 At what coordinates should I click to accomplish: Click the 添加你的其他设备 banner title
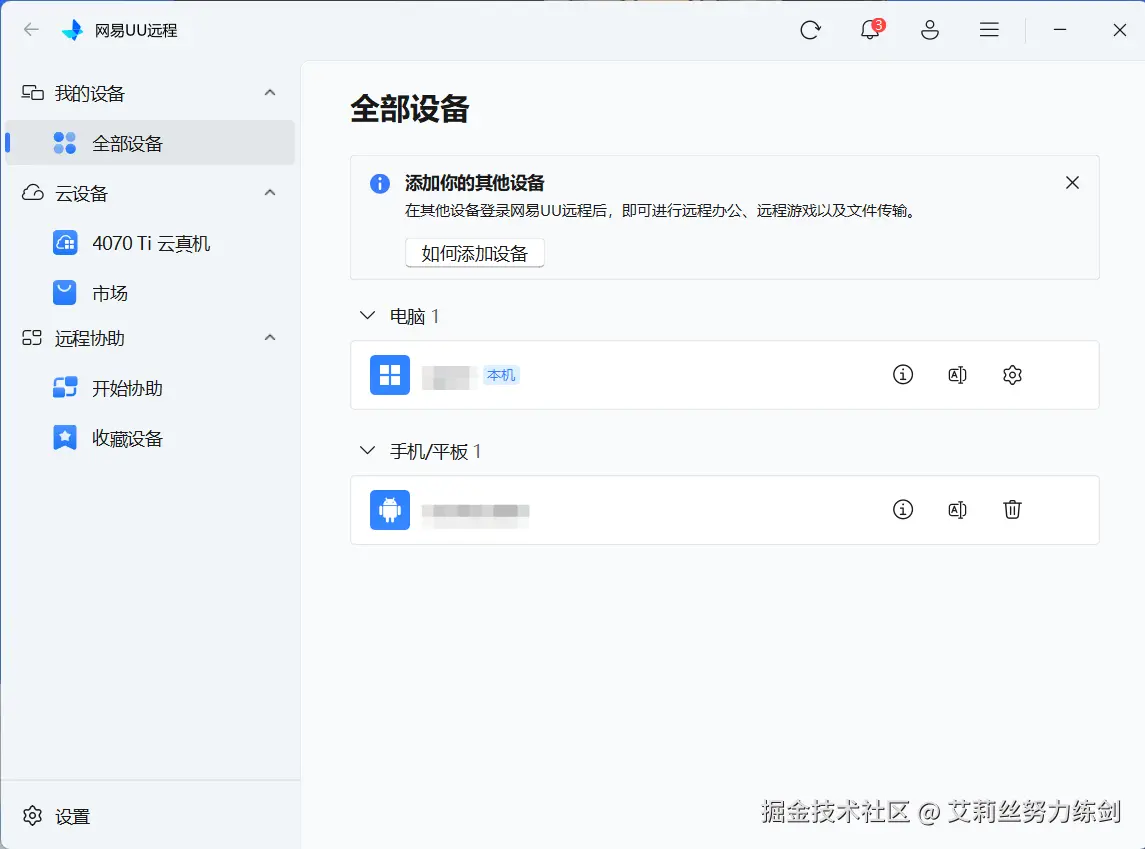pyautogui.click(x=475, y=183)
